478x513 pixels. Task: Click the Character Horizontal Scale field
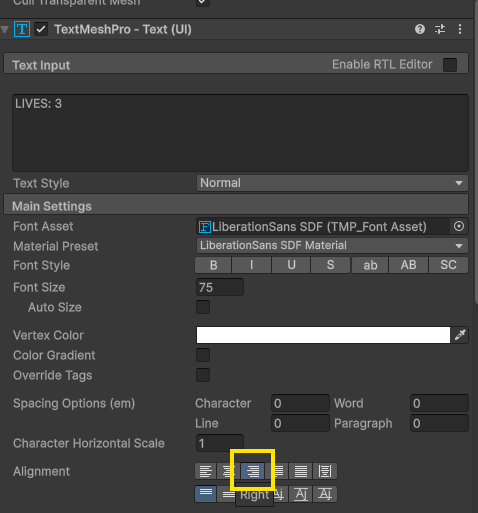click(x=220, y=443)
